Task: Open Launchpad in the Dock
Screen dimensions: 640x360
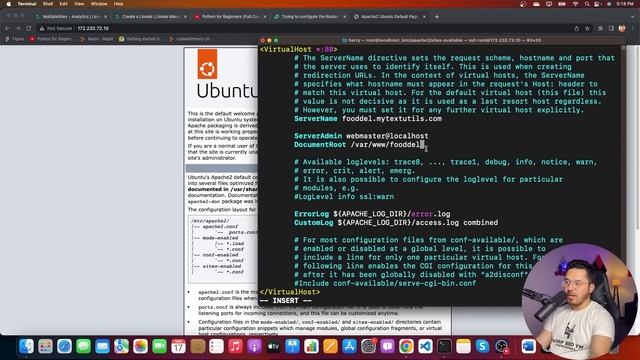Action: (45, 347)
